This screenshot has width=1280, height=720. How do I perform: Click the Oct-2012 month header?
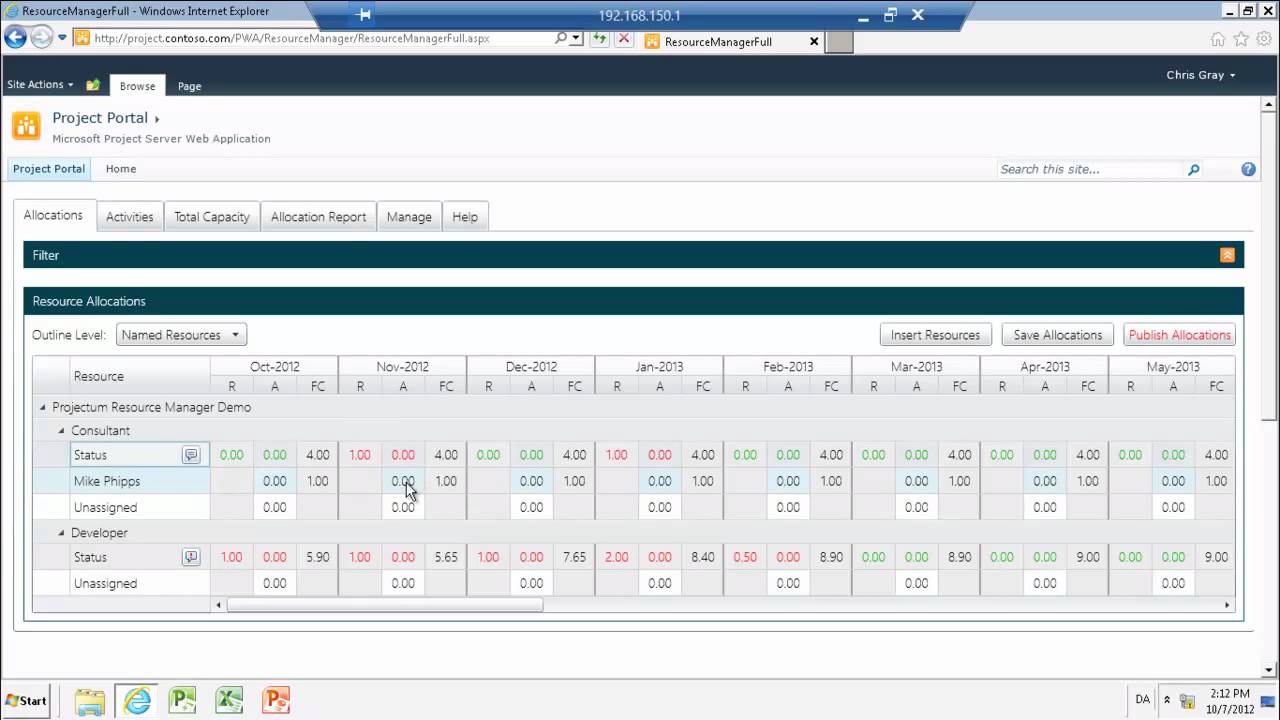274,367
